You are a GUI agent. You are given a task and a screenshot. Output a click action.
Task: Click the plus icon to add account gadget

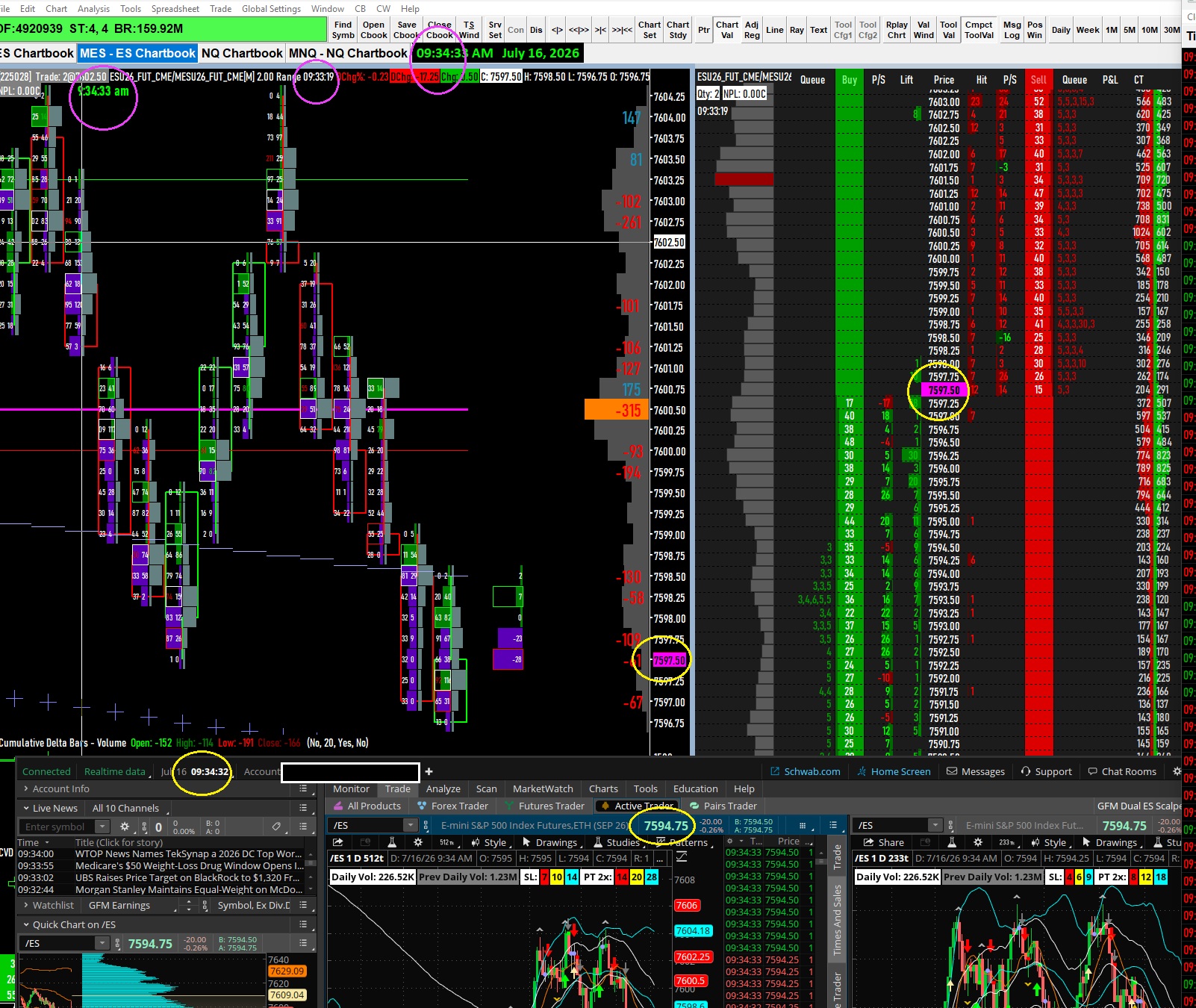pyautogui.click(x=429, y=771)
